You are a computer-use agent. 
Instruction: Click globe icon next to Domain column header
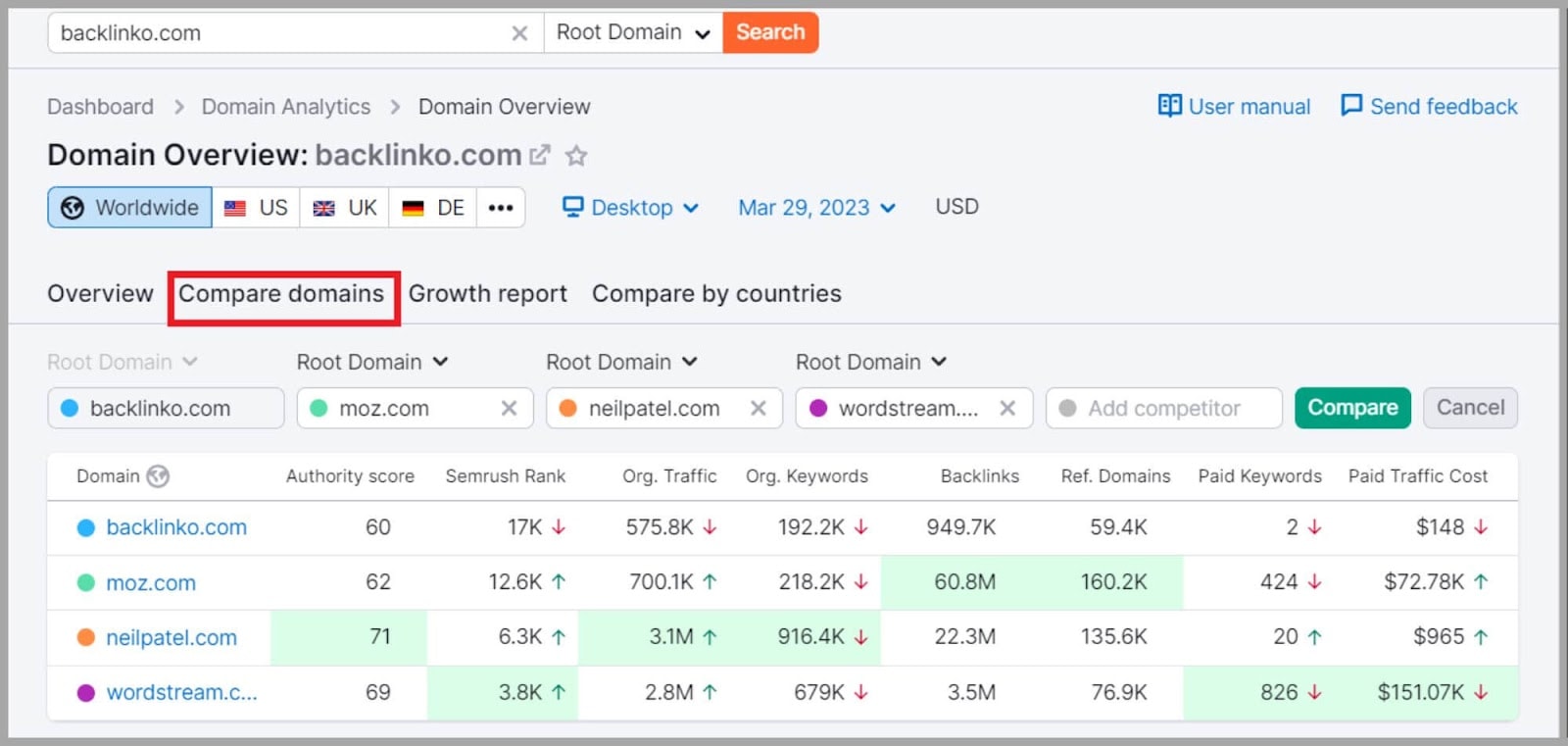pyautogui.click(x=158, y=476)
